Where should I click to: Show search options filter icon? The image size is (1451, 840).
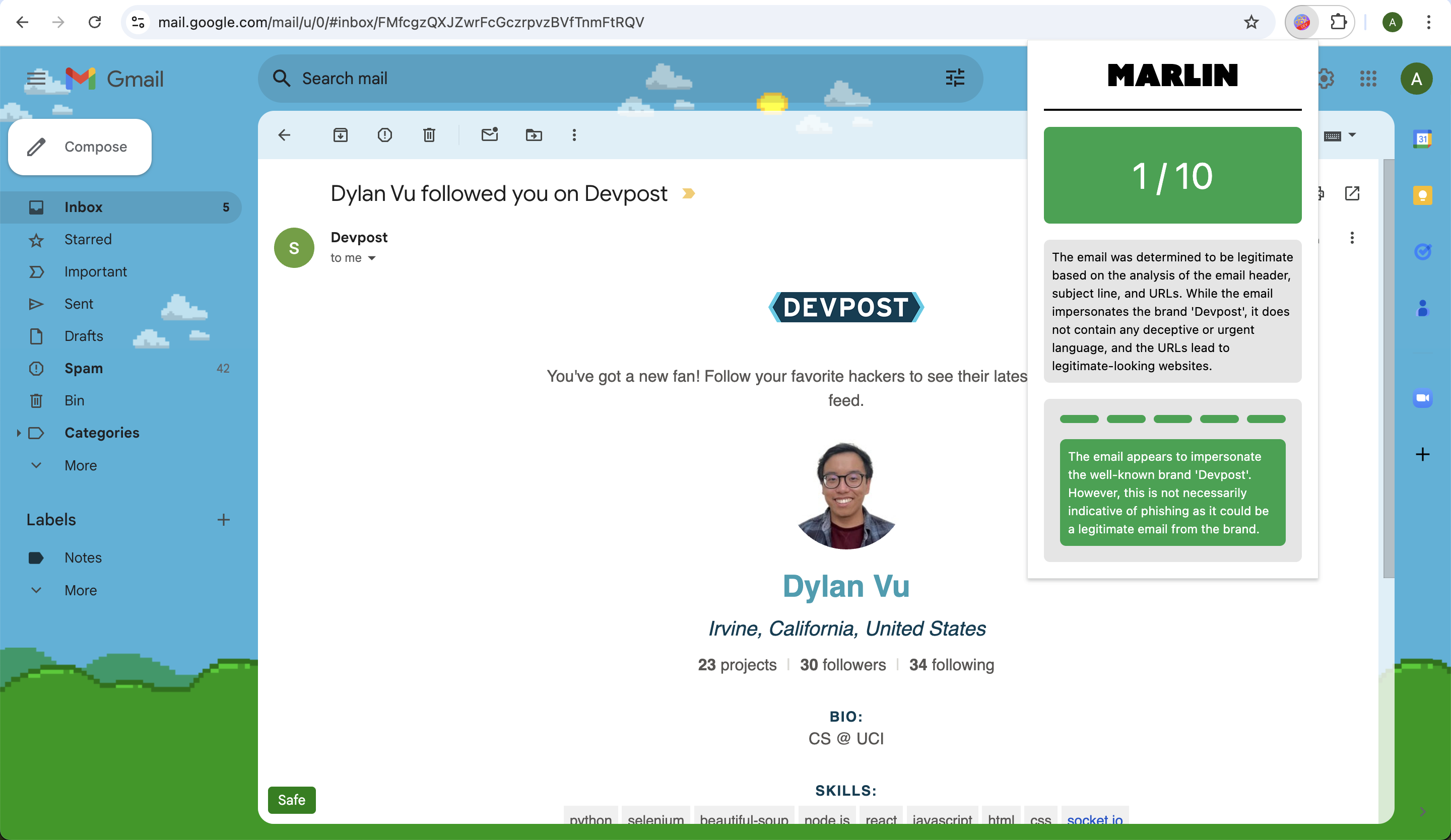955,78
